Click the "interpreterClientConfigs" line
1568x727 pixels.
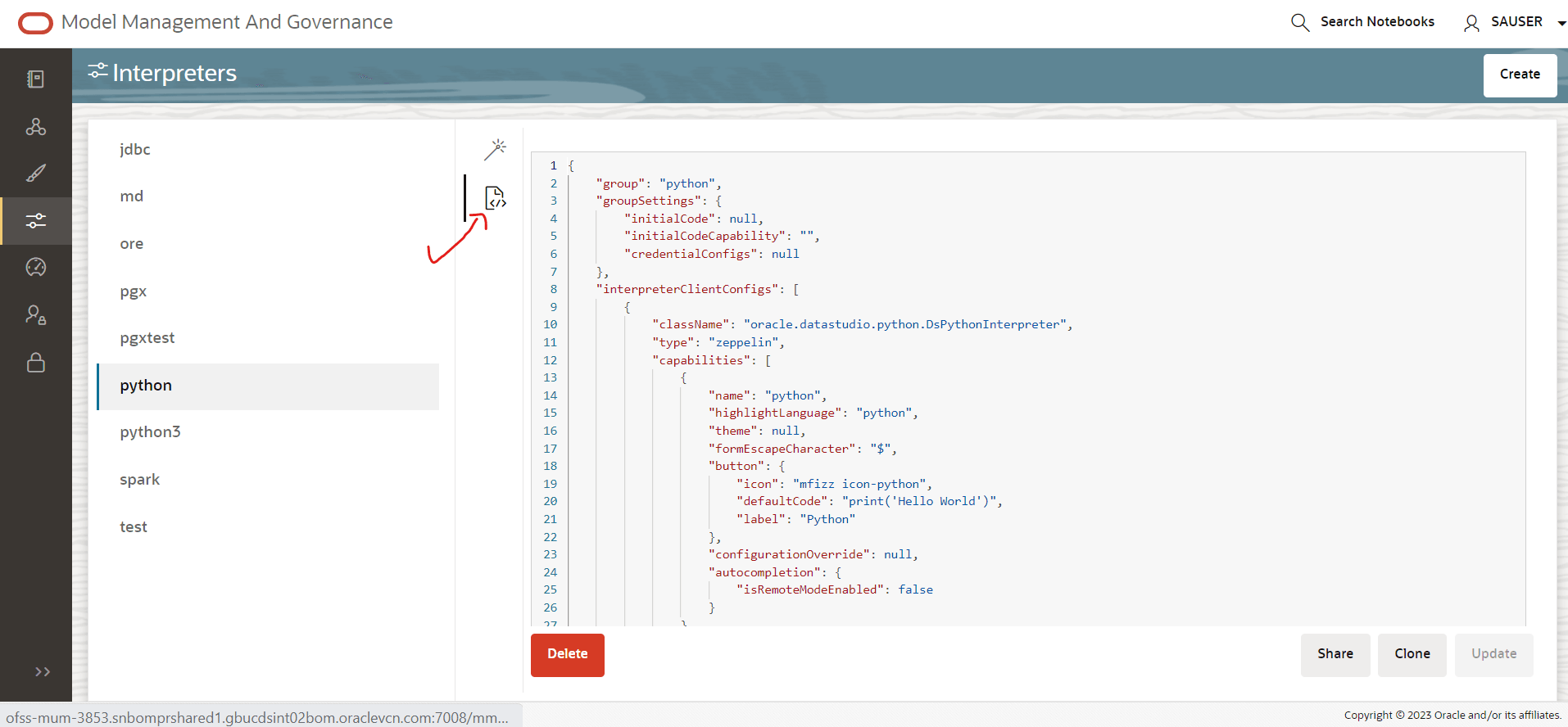(697, 290)
